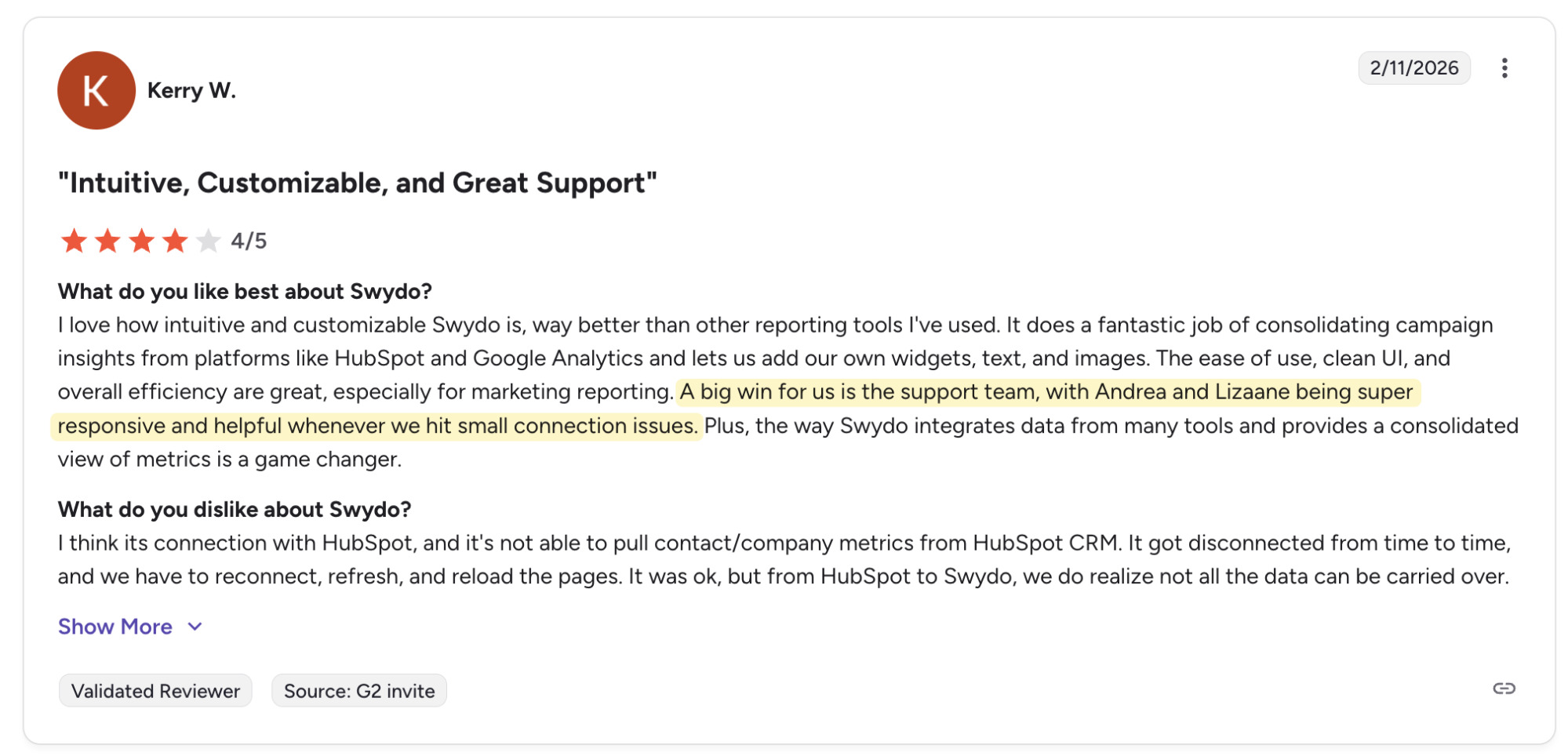Click the fourth orange rating star
Viewport: 1568px width, 756px height.
(175, 241)
